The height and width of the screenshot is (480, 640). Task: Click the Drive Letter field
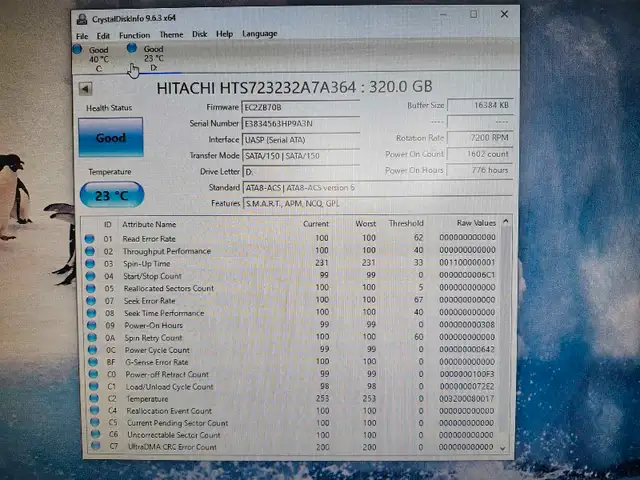[x=301, y=172]
